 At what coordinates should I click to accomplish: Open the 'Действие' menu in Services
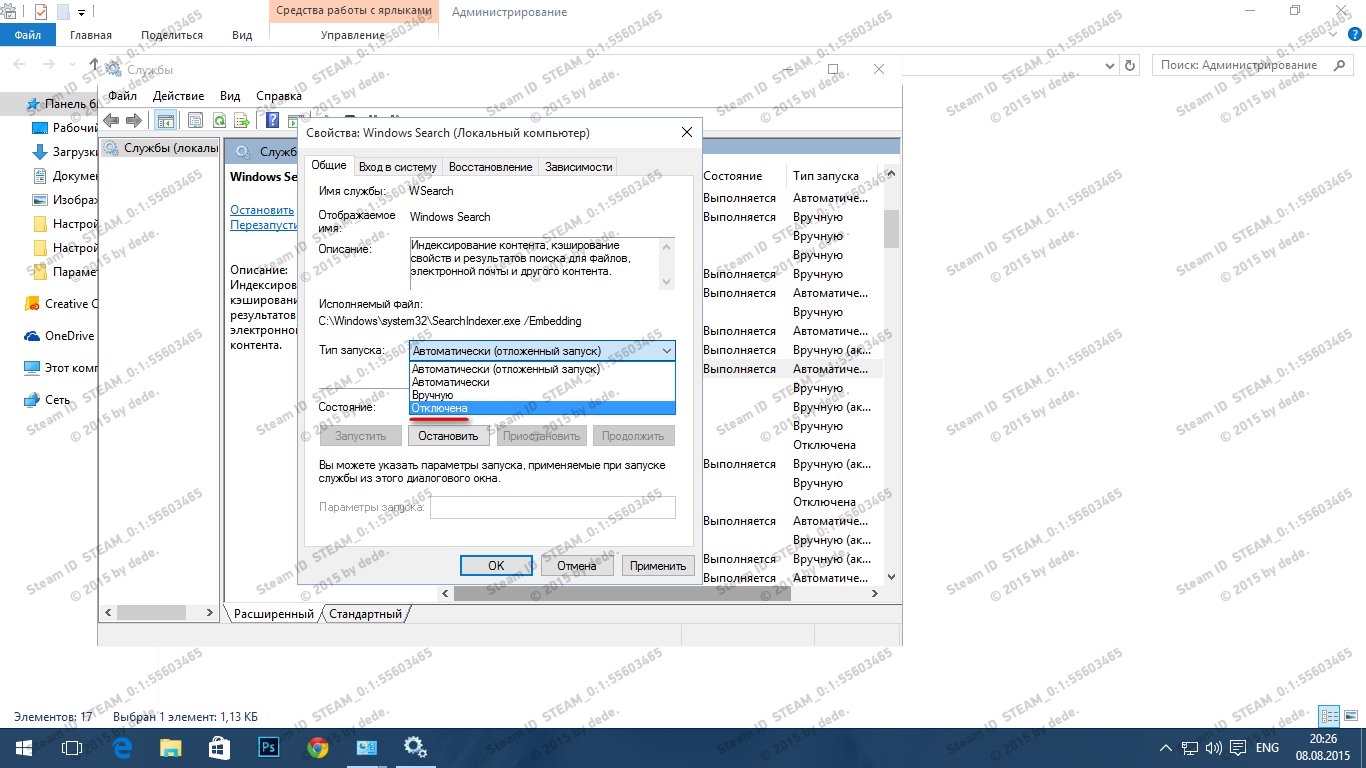pyautogui.click(x=178, y=96)
